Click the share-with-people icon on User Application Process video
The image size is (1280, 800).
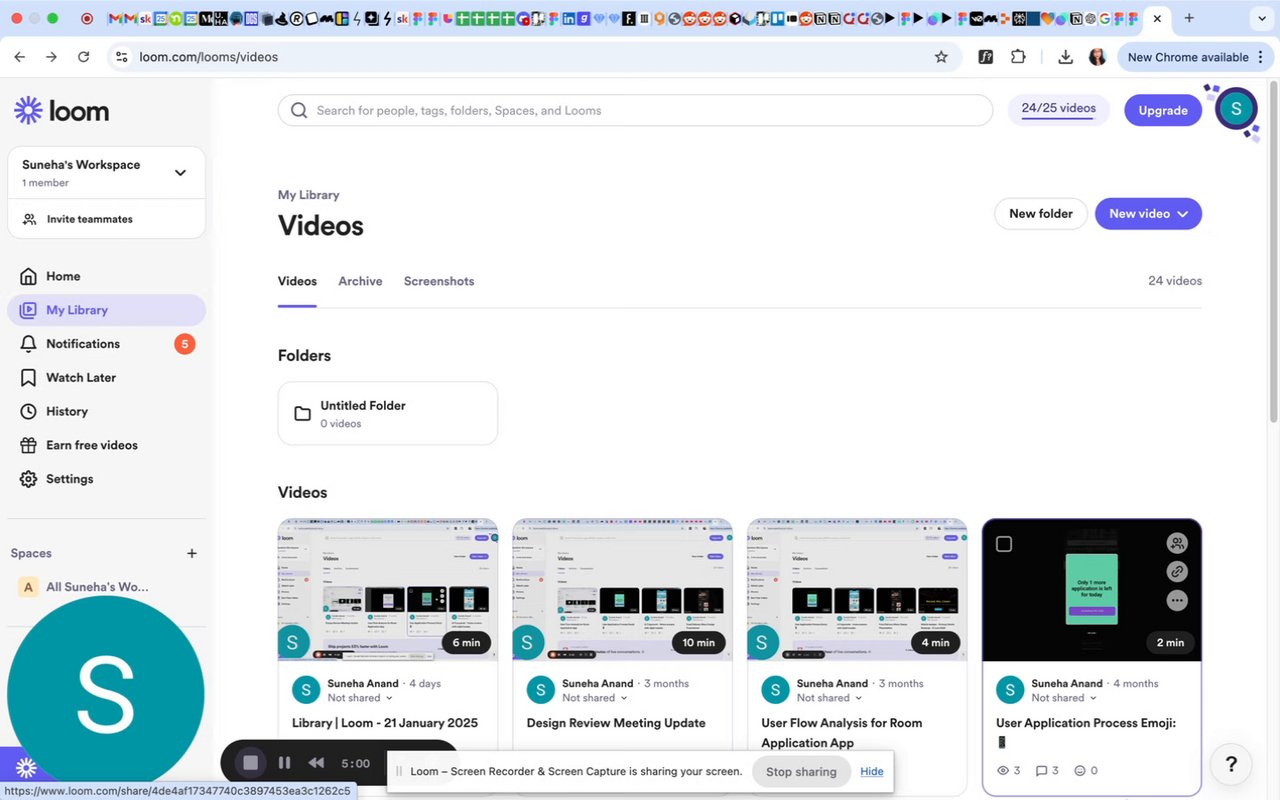click(1177, 543)
